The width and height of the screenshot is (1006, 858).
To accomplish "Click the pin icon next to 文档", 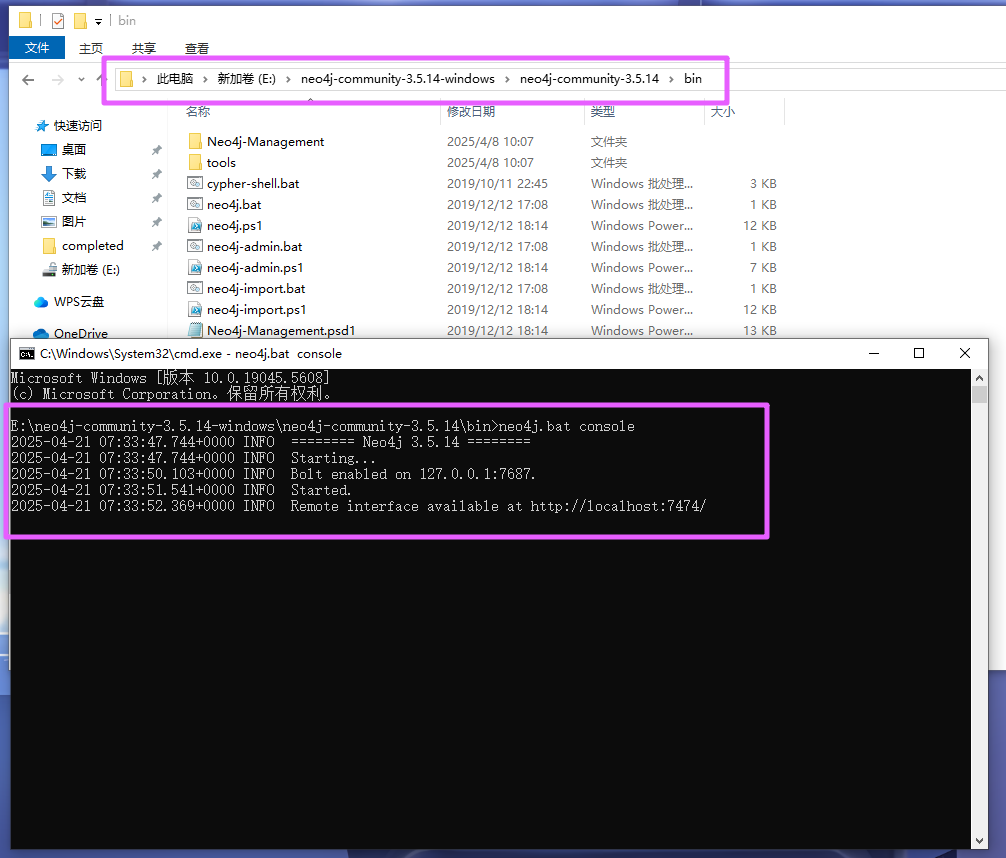I will click(156, 198).
